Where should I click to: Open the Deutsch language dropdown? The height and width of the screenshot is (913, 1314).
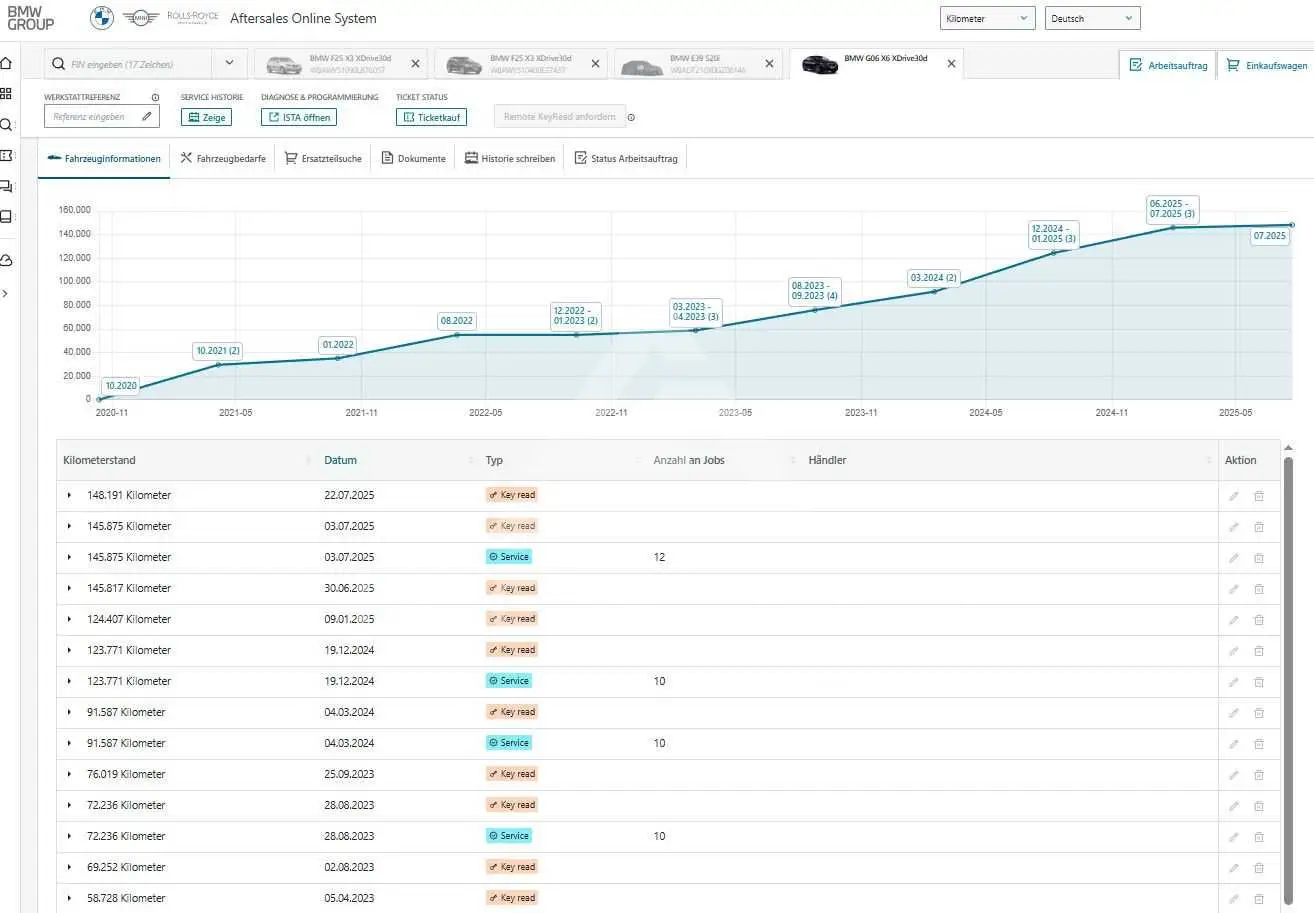pyautogui.click(x=1092, y=18)
